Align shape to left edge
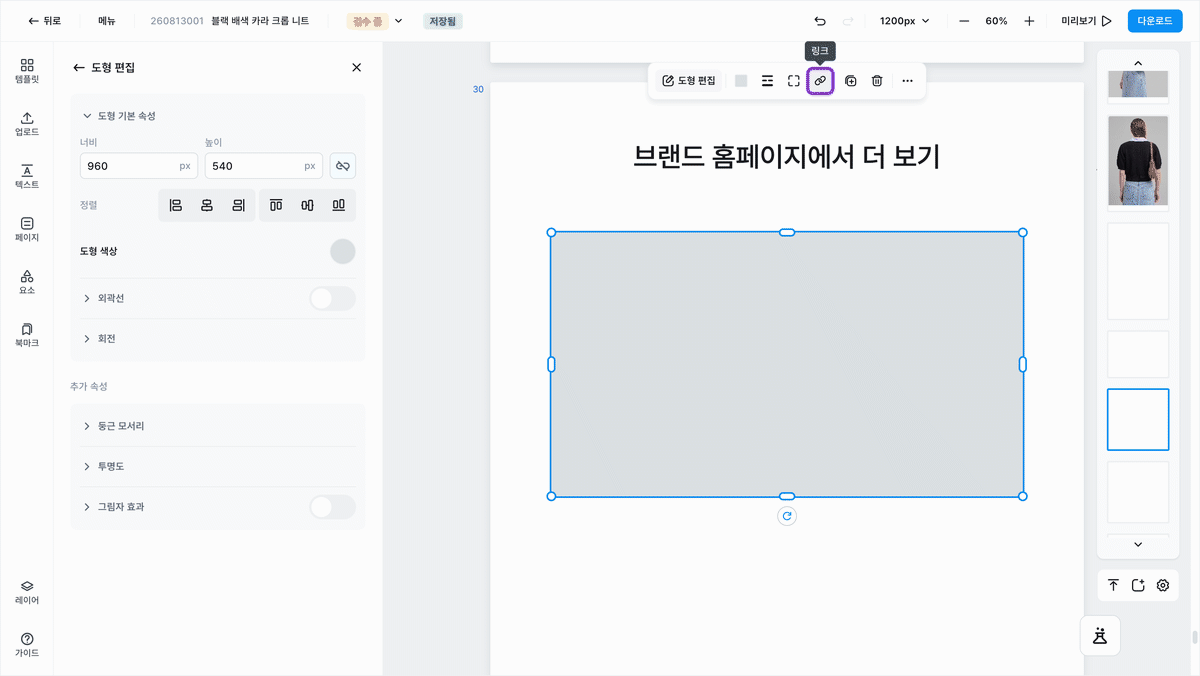This screenshot has height=676, width=1200. (176, 205)
